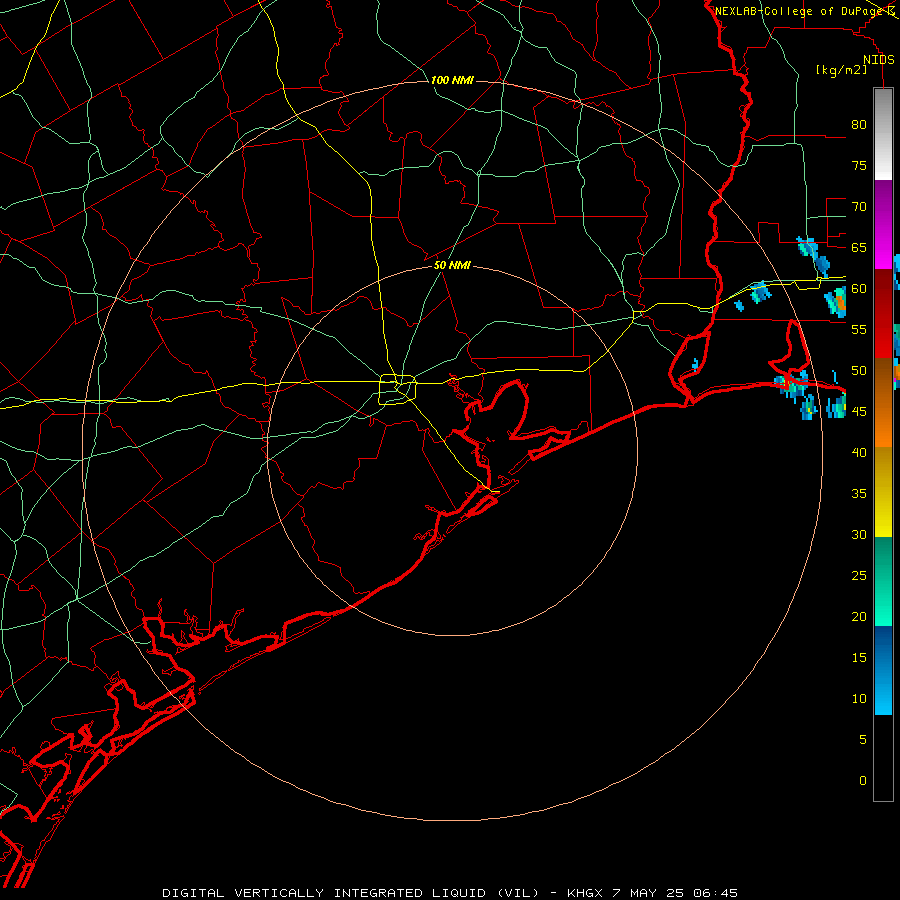Click the scale value 35
The width and height of the screenshot is (900, 900).
coord(859,494)
